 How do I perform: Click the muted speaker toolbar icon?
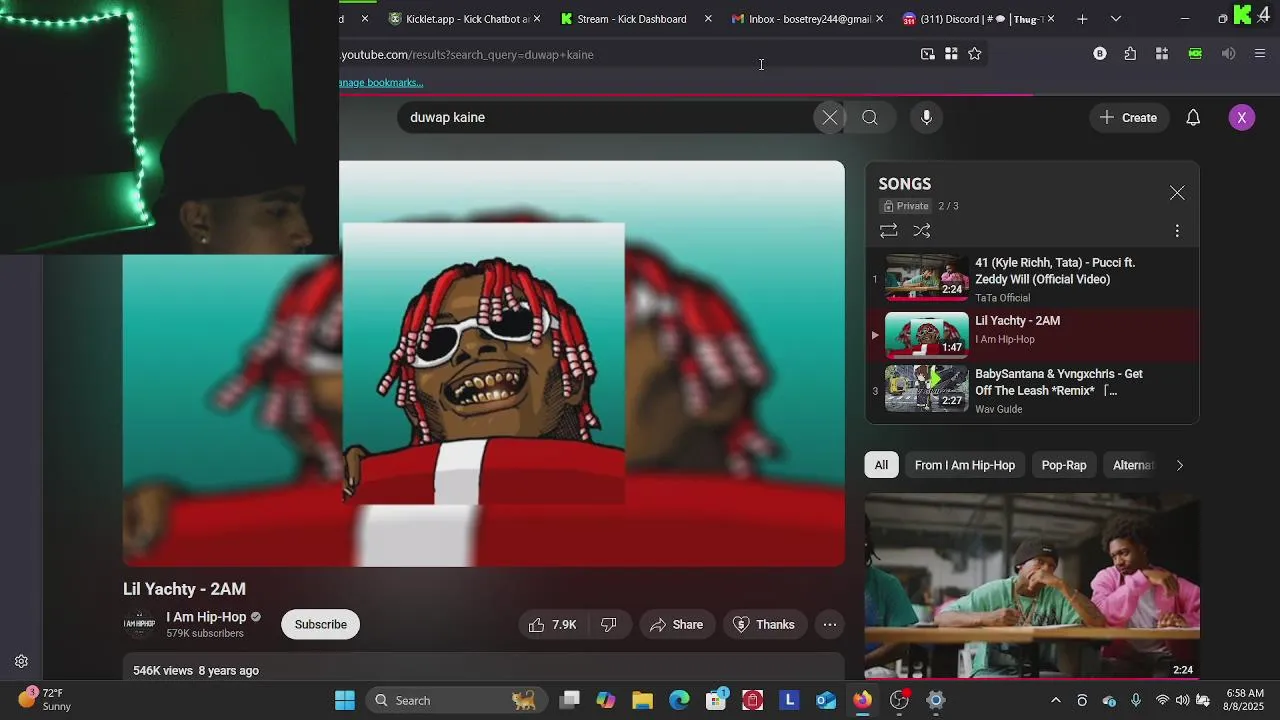click(x=1228, y=54)
